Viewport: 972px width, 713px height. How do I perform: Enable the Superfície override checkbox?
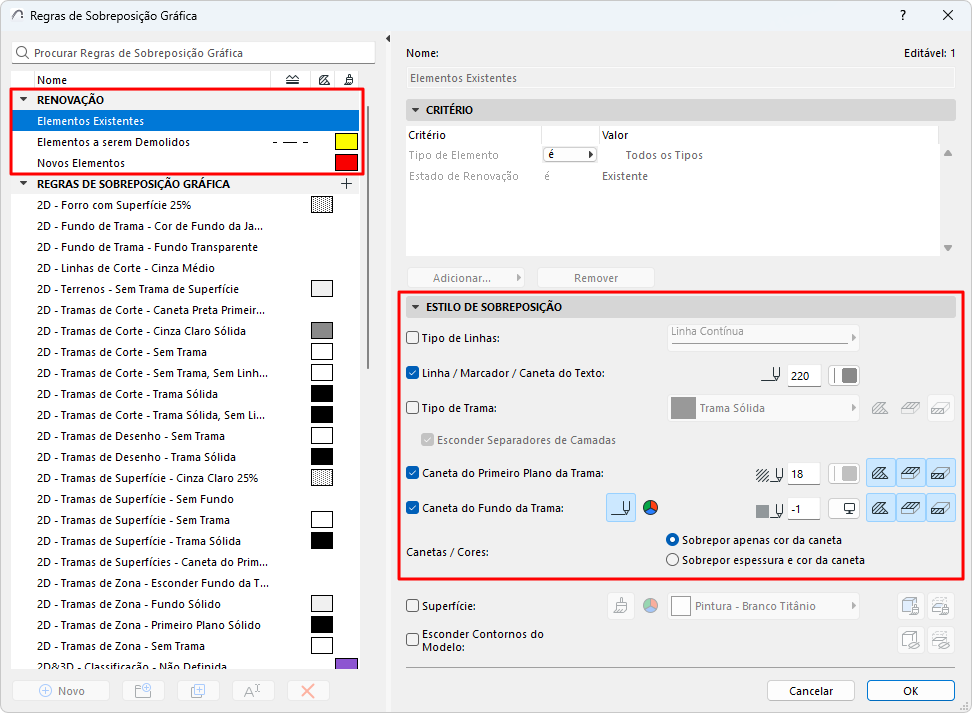point(413,605)
